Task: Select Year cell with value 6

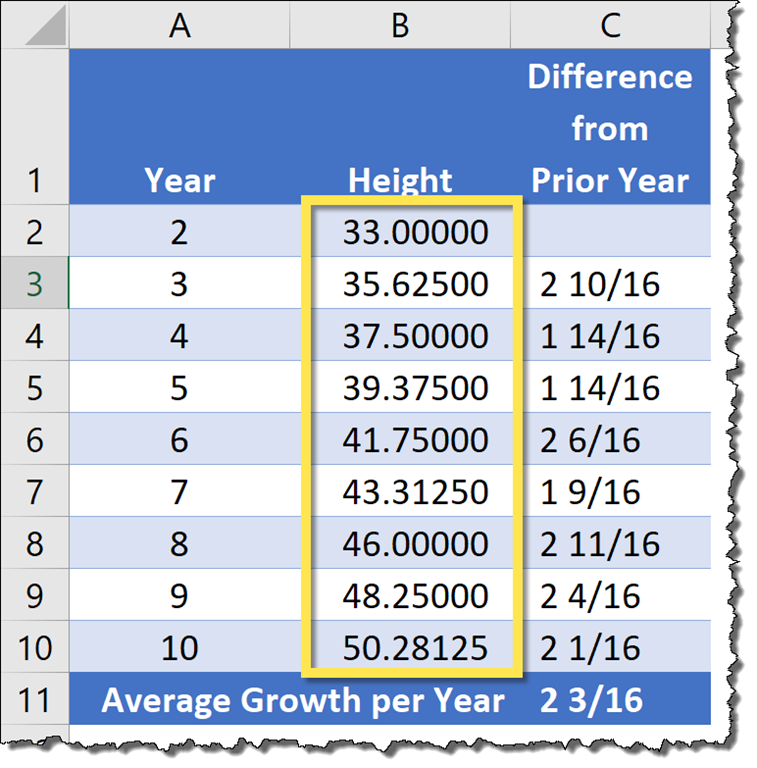Action: [x=179, y=439]
